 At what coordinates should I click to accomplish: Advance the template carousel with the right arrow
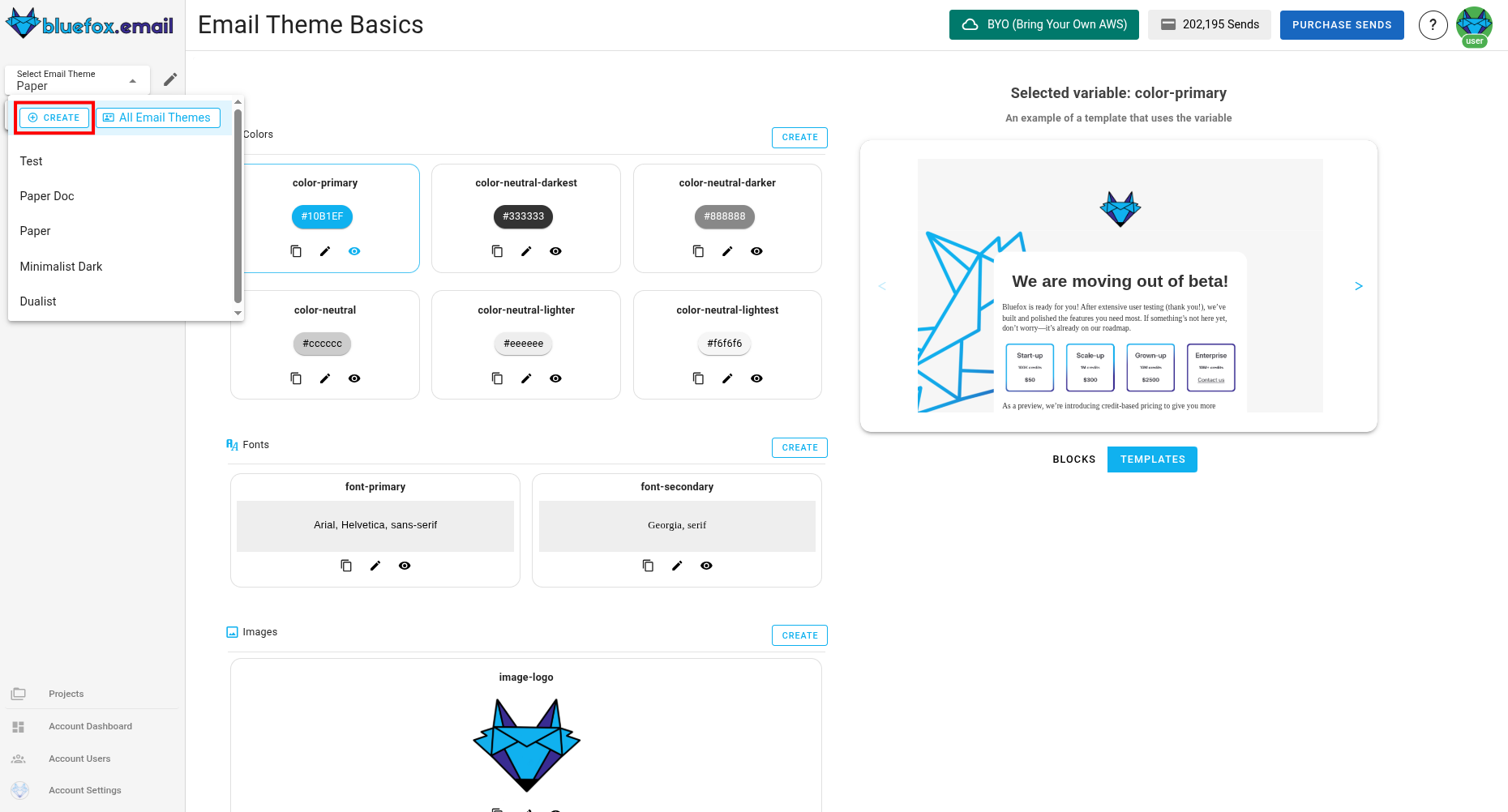coord(1358,286)
